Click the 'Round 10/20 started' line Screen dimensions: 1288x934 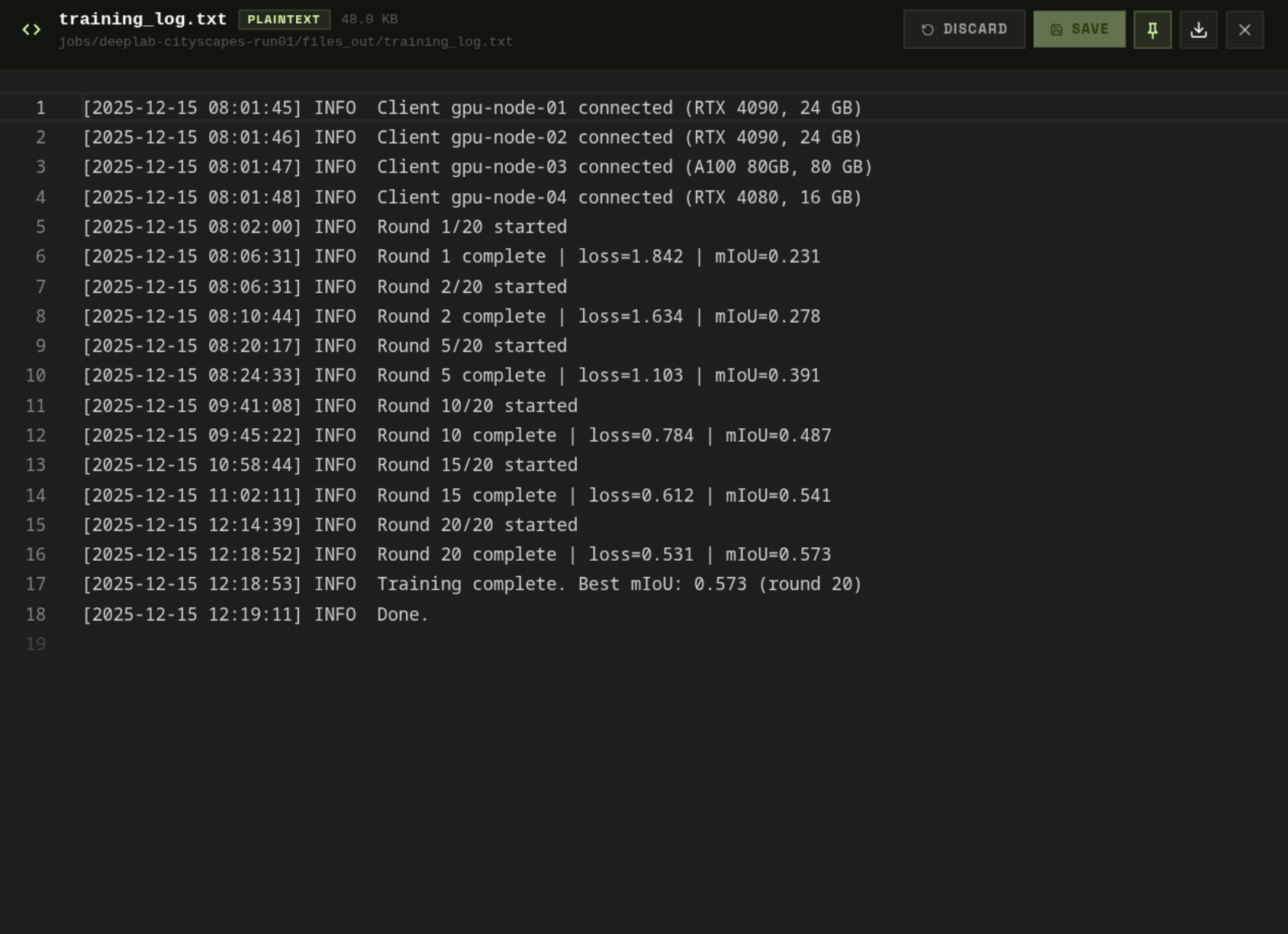click(x=330, y=405)
